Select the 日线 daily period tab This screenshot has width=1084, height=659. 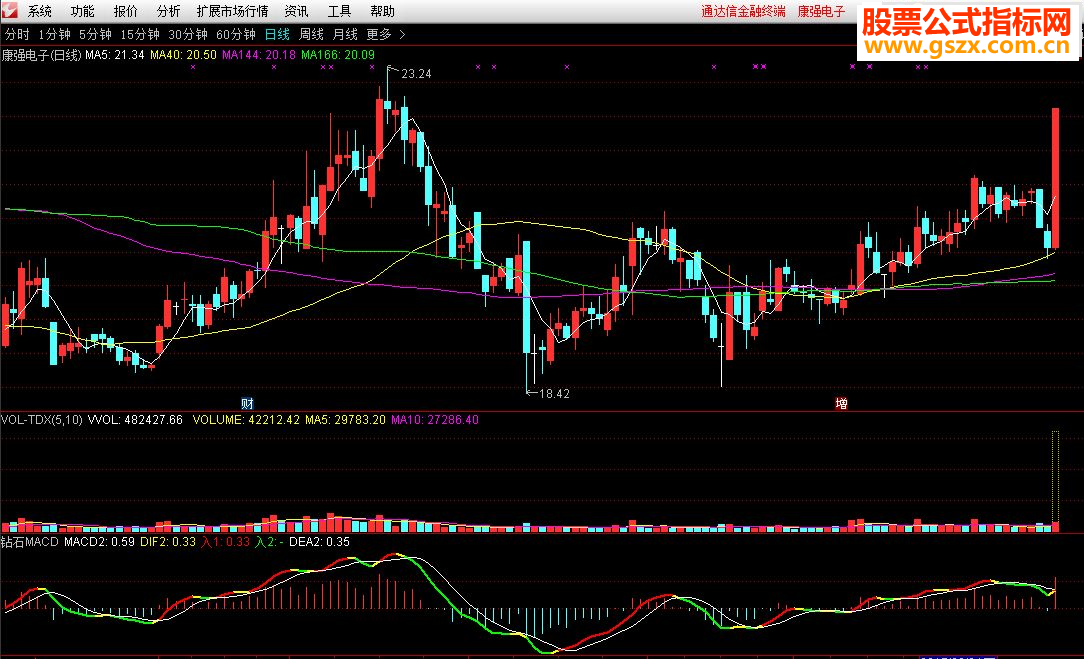[x=277, y=35]
